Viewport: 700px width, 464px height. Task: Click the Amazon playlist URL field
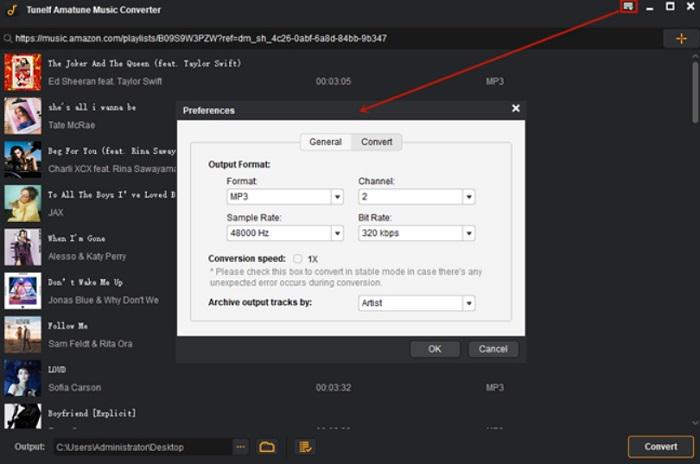coord(300,39)
